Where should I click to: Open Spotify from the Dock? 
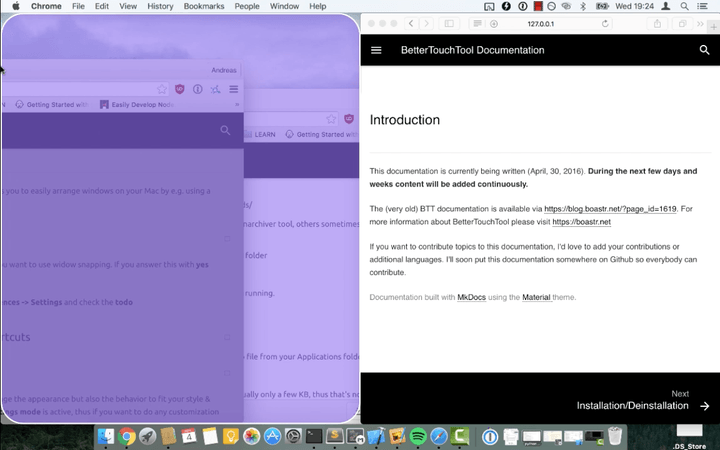click(x=418, y=436)
